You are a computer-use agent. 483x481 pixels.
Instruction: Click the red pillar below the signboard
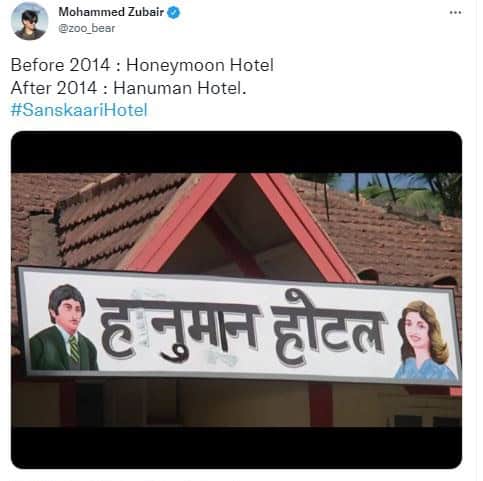[320, 404]
